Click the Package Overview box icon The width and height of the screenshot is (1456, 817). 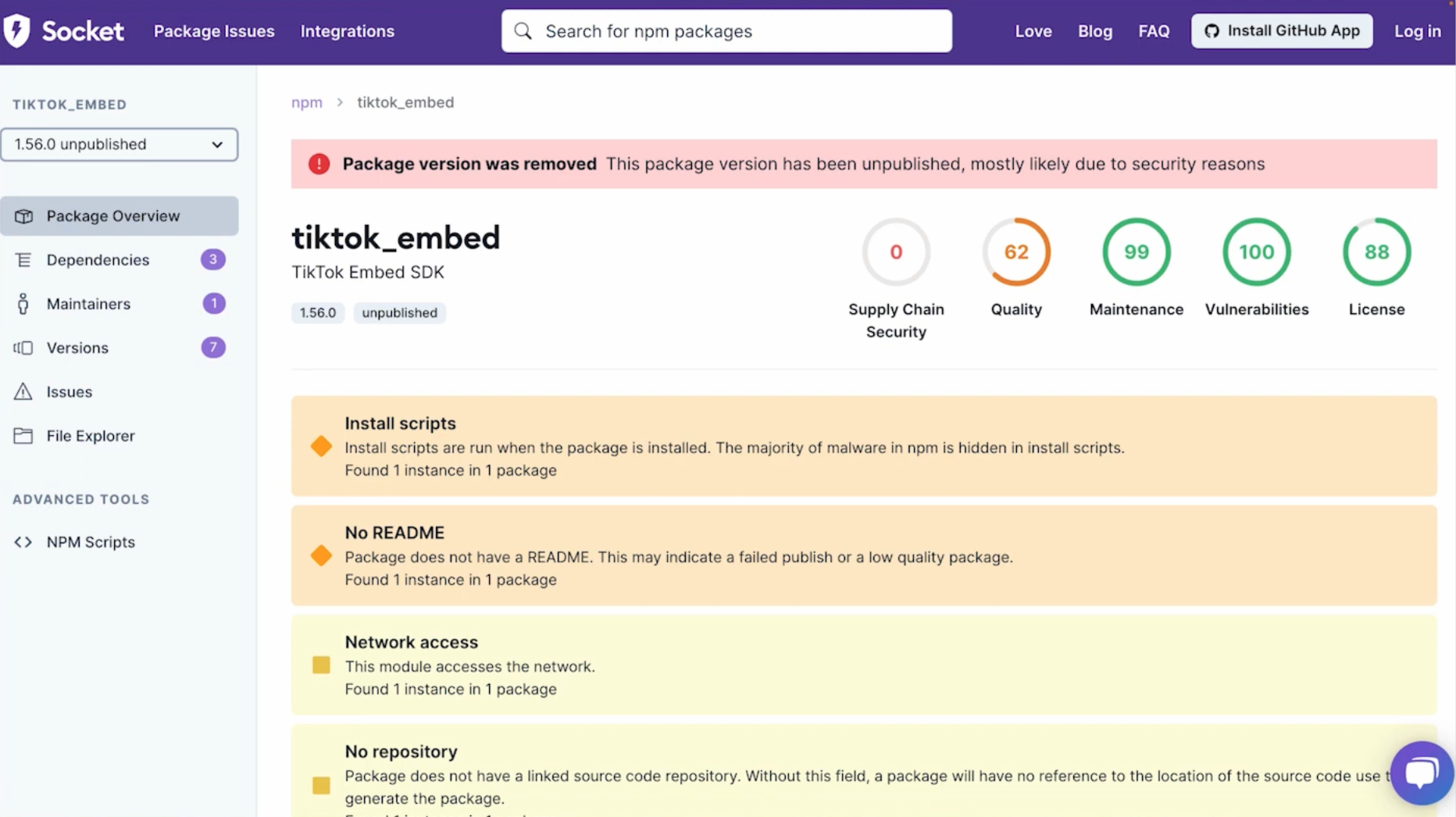23,216
